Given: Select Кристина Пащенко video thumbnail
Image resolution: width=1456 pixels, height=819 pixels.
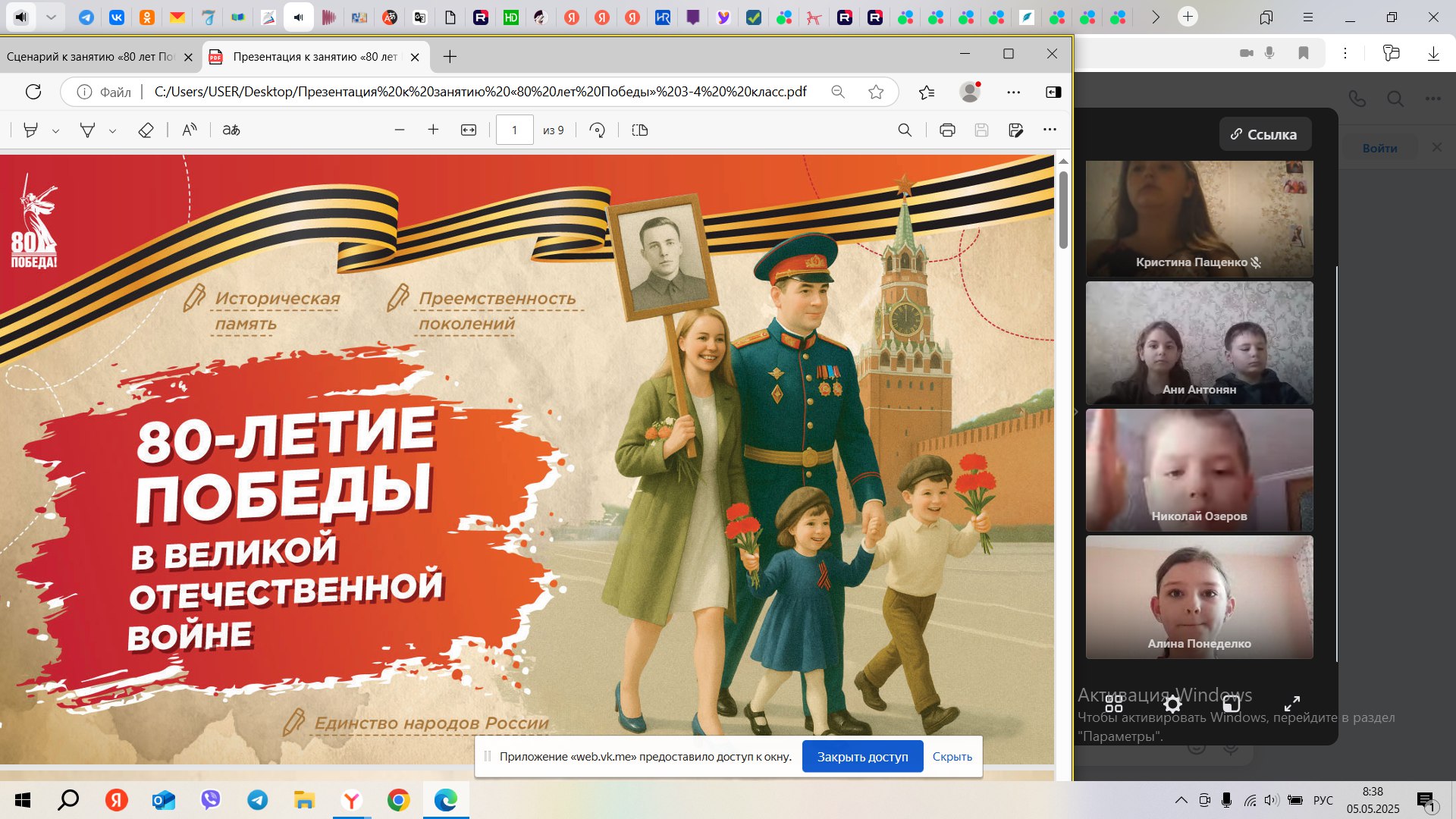Looking at the screenshot, I should (x=1199, y=218).
